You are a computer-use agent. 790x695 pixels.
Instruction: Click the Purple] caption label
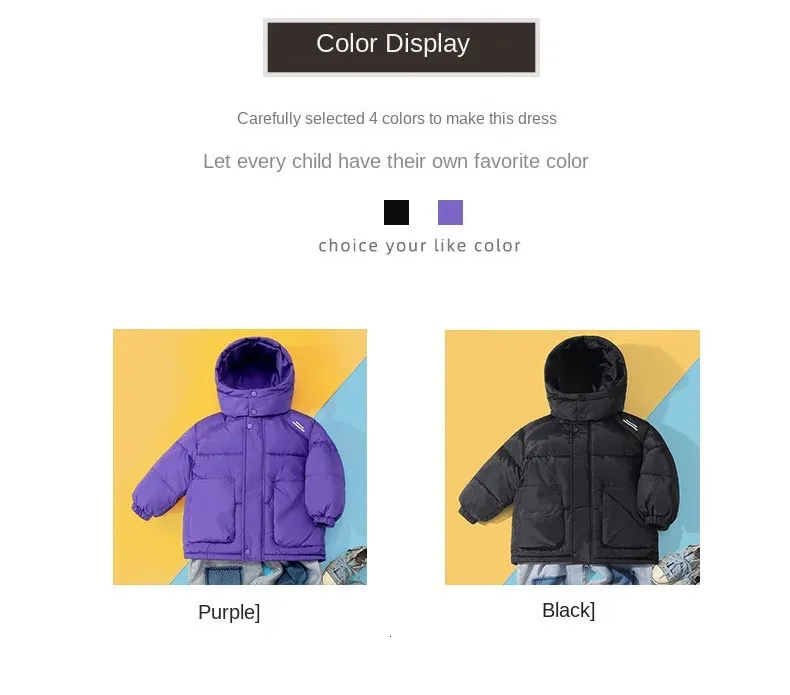click(x=229, y=612)
